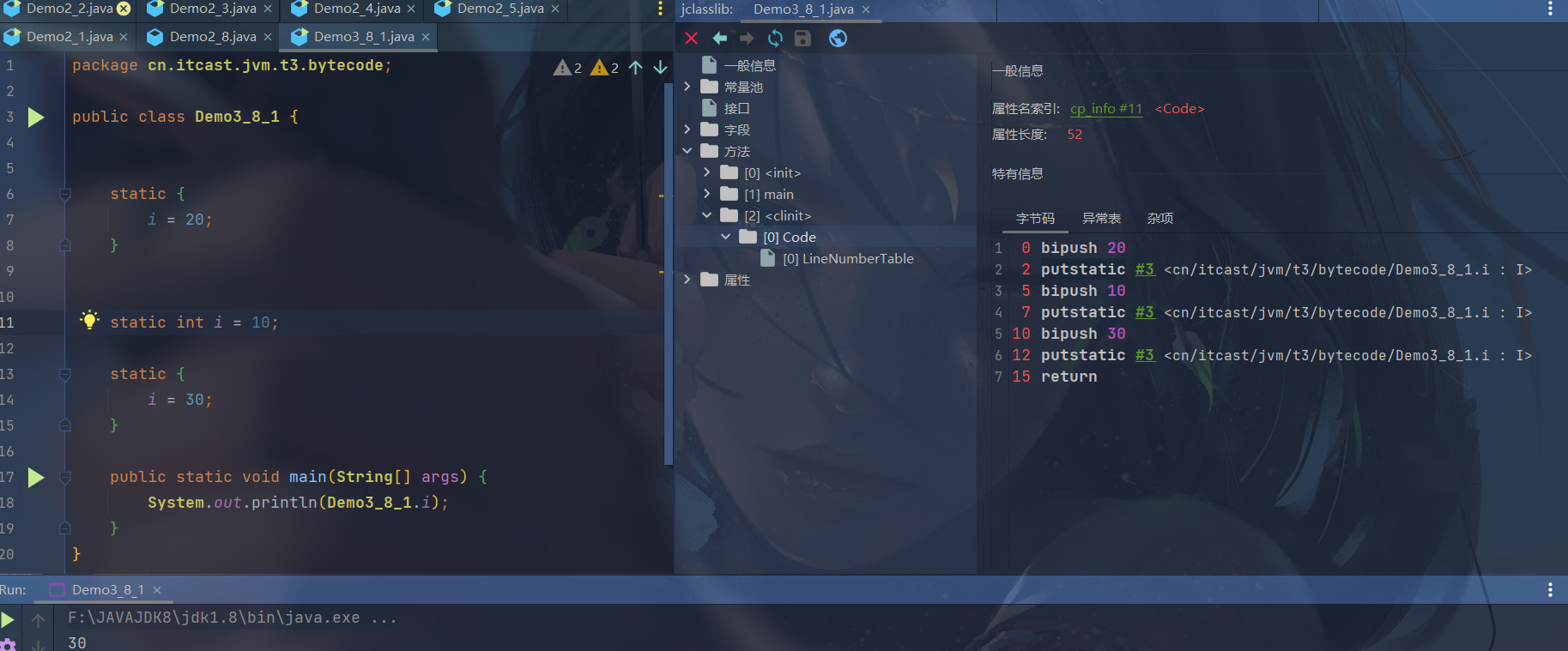Follow the #3 link on bytecode line 4

pyautogui.click(x=1145, y=312)
